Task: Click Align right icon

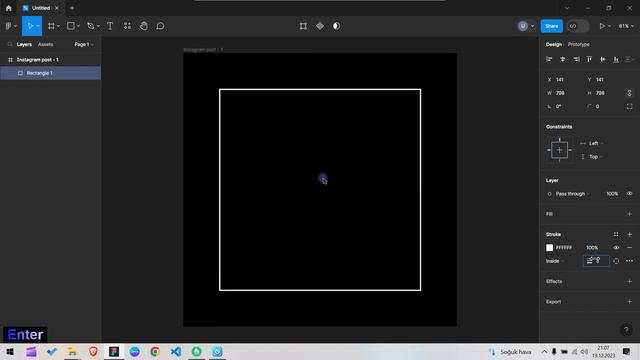Action: 576,60
